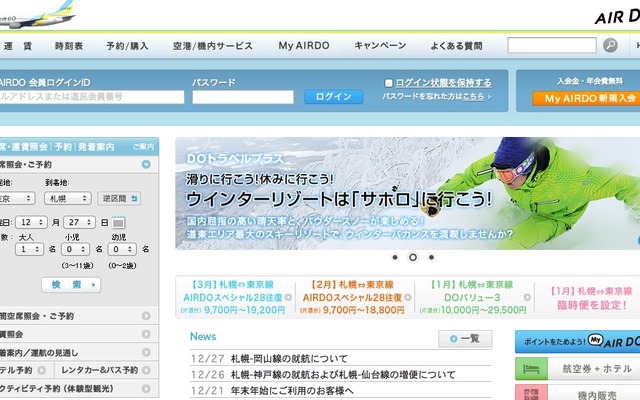Open the 時刻表 menu

click(x=69, y=46)
